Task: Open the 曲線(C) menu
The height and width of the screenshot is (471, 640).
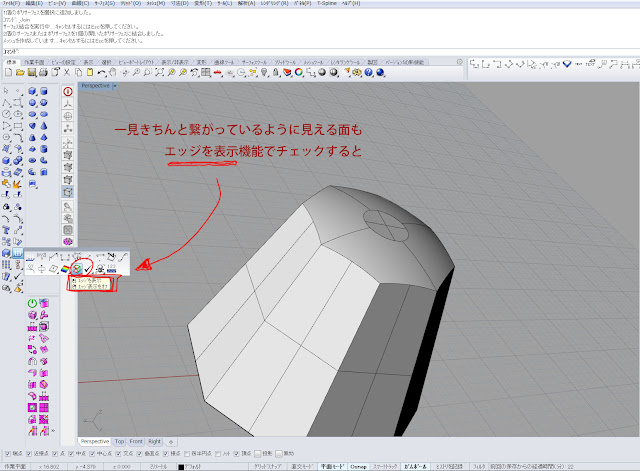Action: point(80,3)
